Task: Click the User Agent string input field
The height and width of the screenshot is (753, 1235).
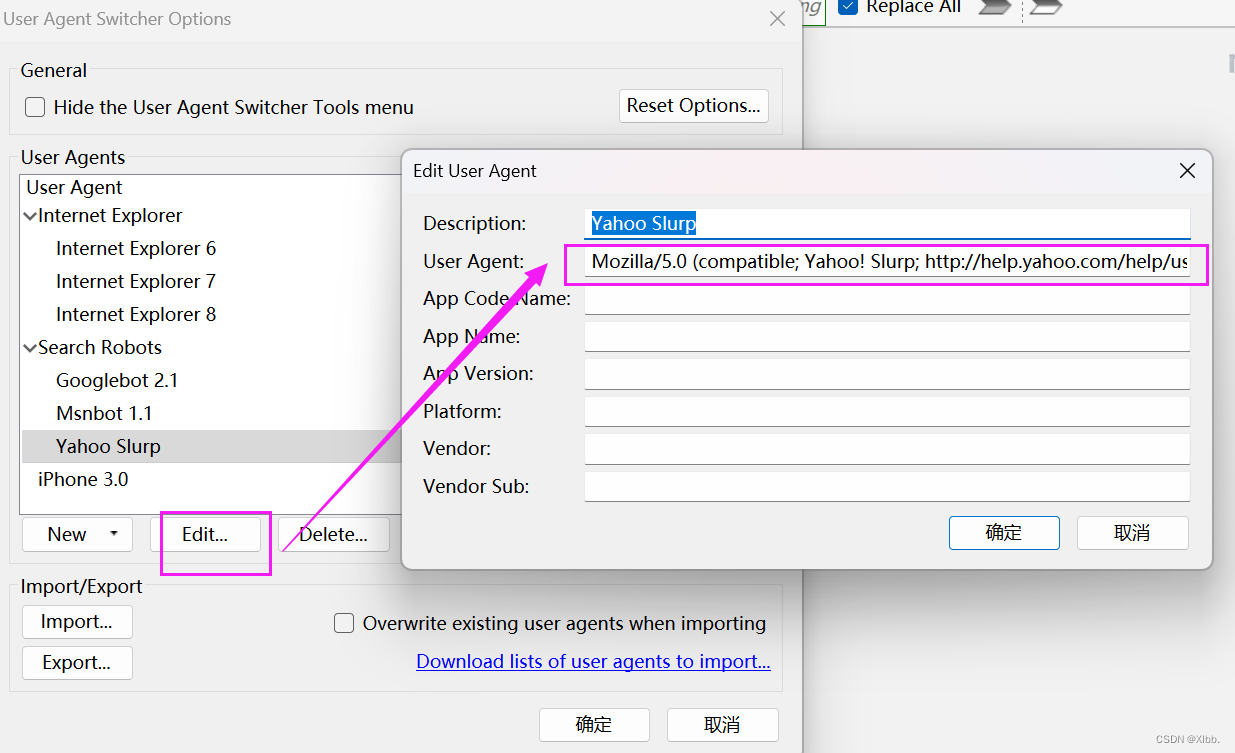Action: (x=887, y=262)
